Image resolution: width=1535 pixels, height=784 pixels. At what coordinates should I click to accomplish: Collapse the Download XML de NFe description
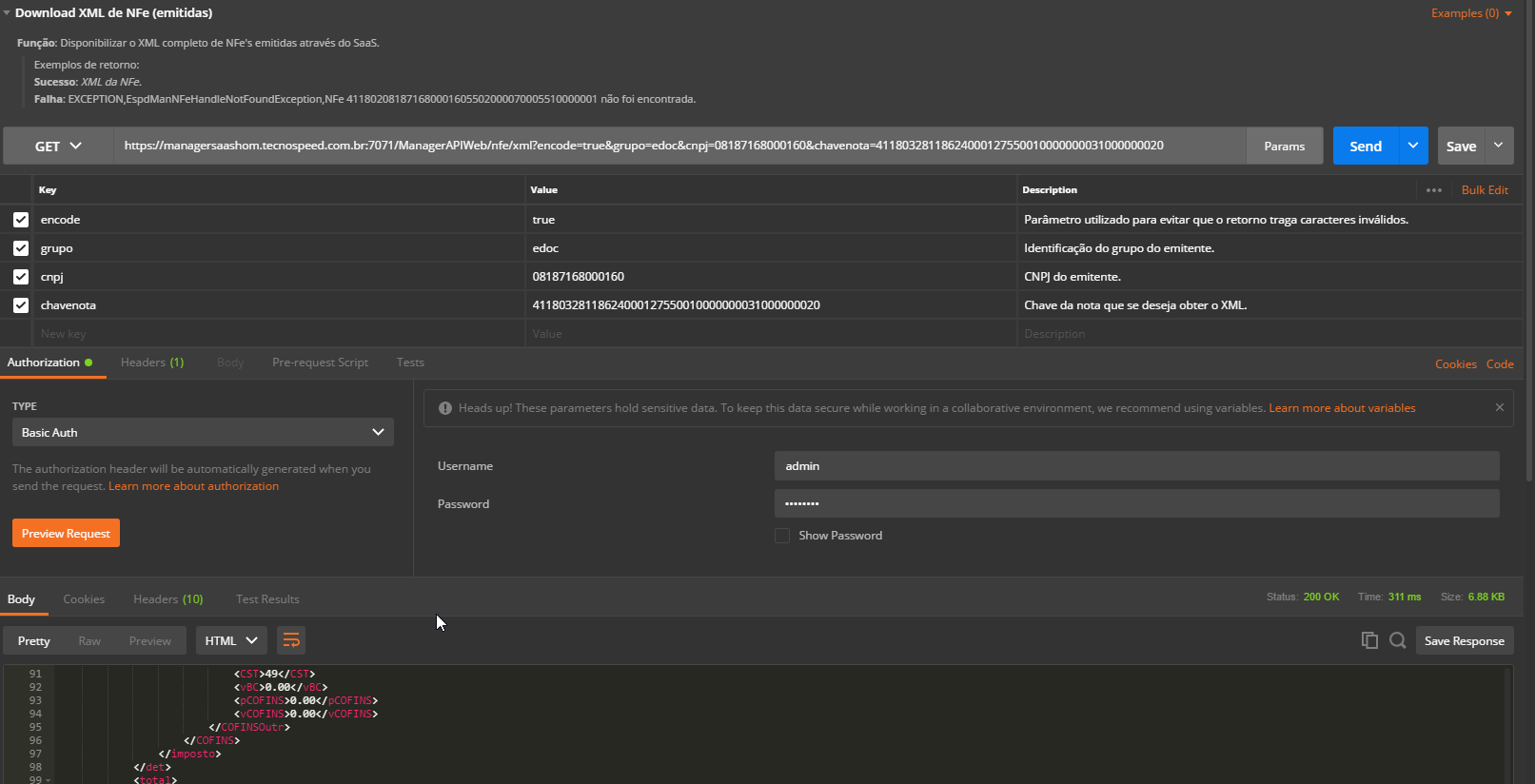[x=8, y=13]
